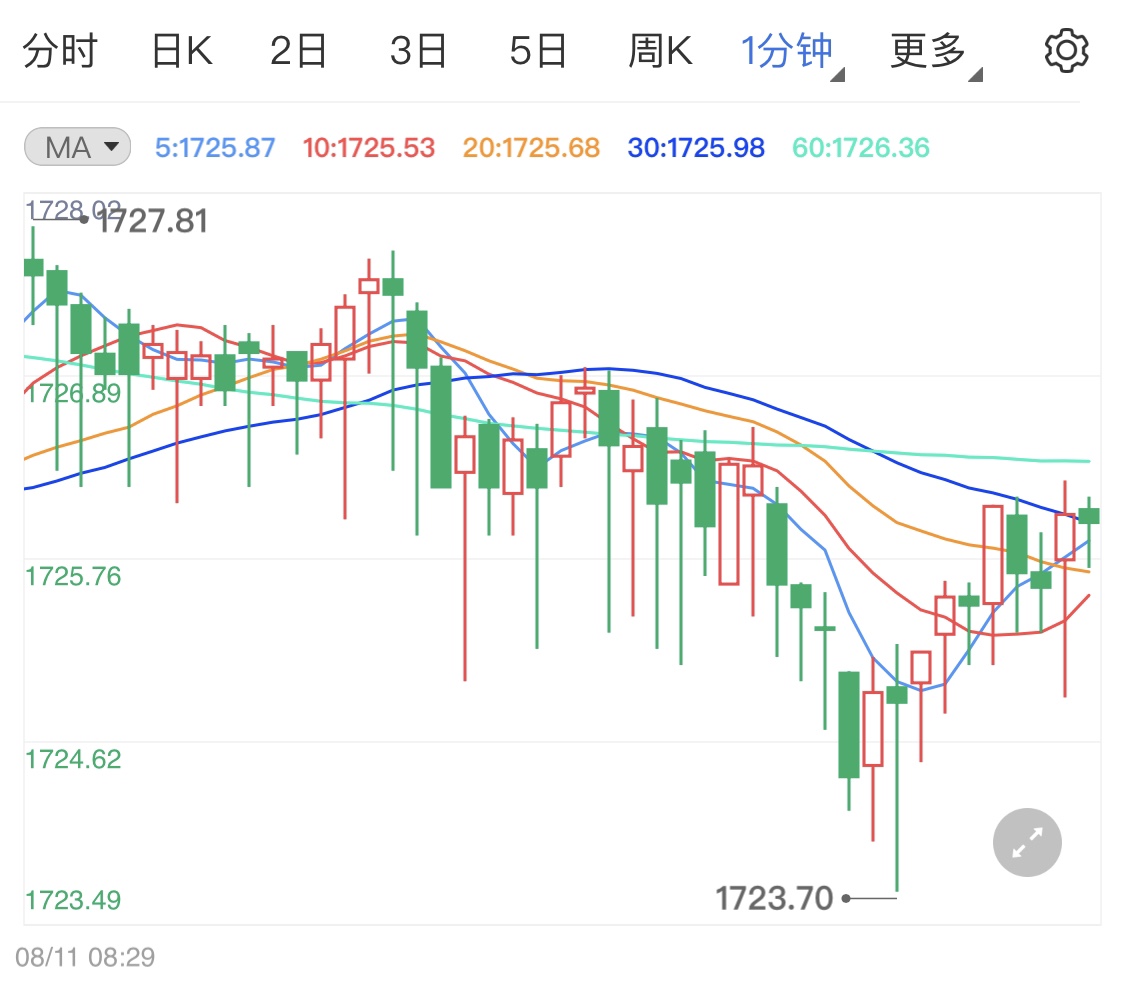Click the 1723.70 low price marker
This screenshot has height=987, width=1125.
coord(775,898)
